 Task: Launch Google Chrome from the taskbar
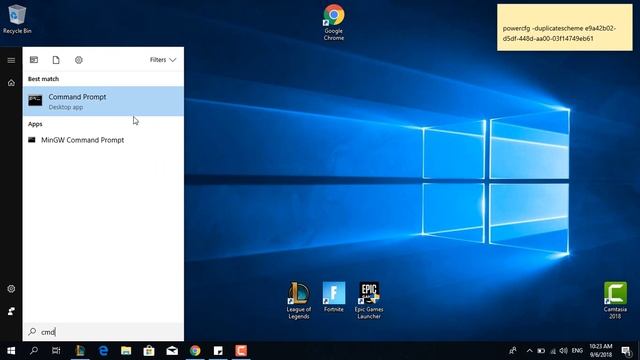point(195,351)
